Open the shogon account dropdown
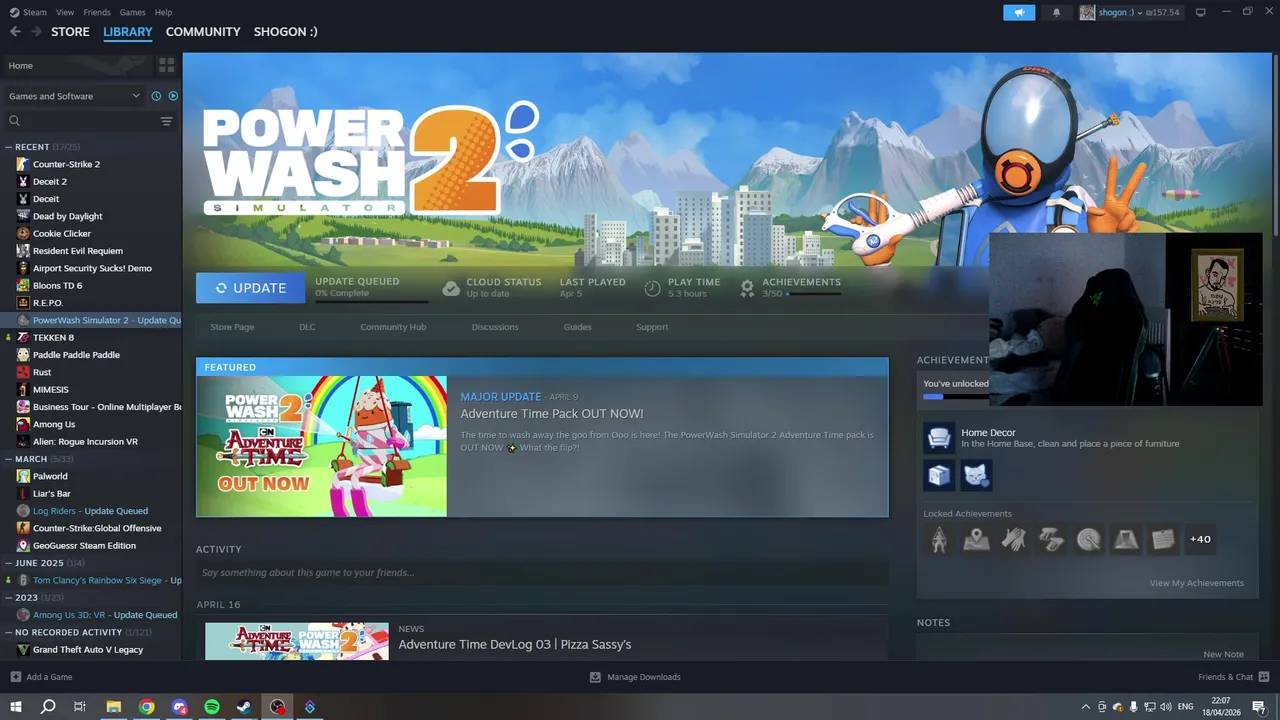The image size is (1280, 720). click(x=1120, y=12)
